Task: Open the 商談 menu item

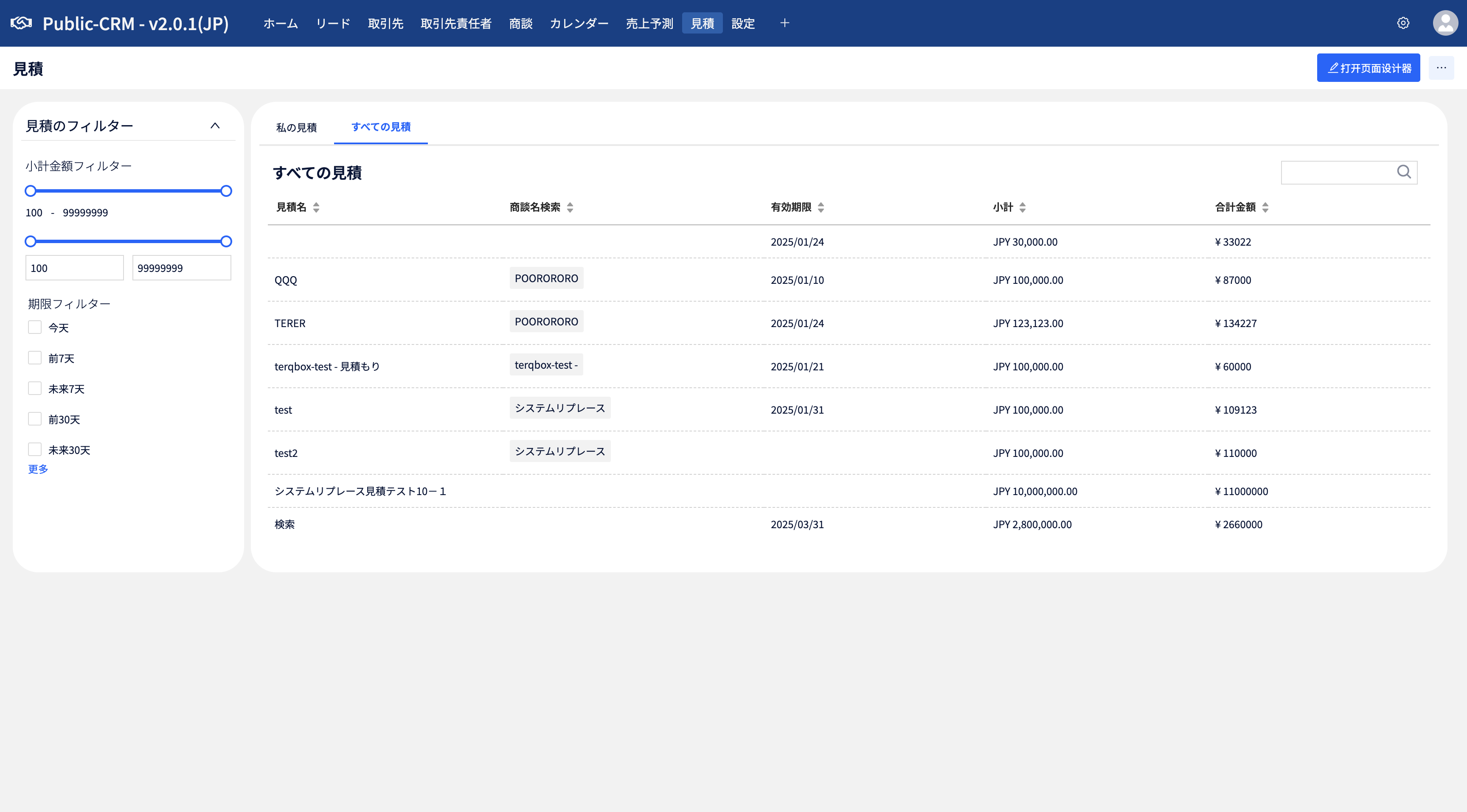Action: tap(520, 23)
